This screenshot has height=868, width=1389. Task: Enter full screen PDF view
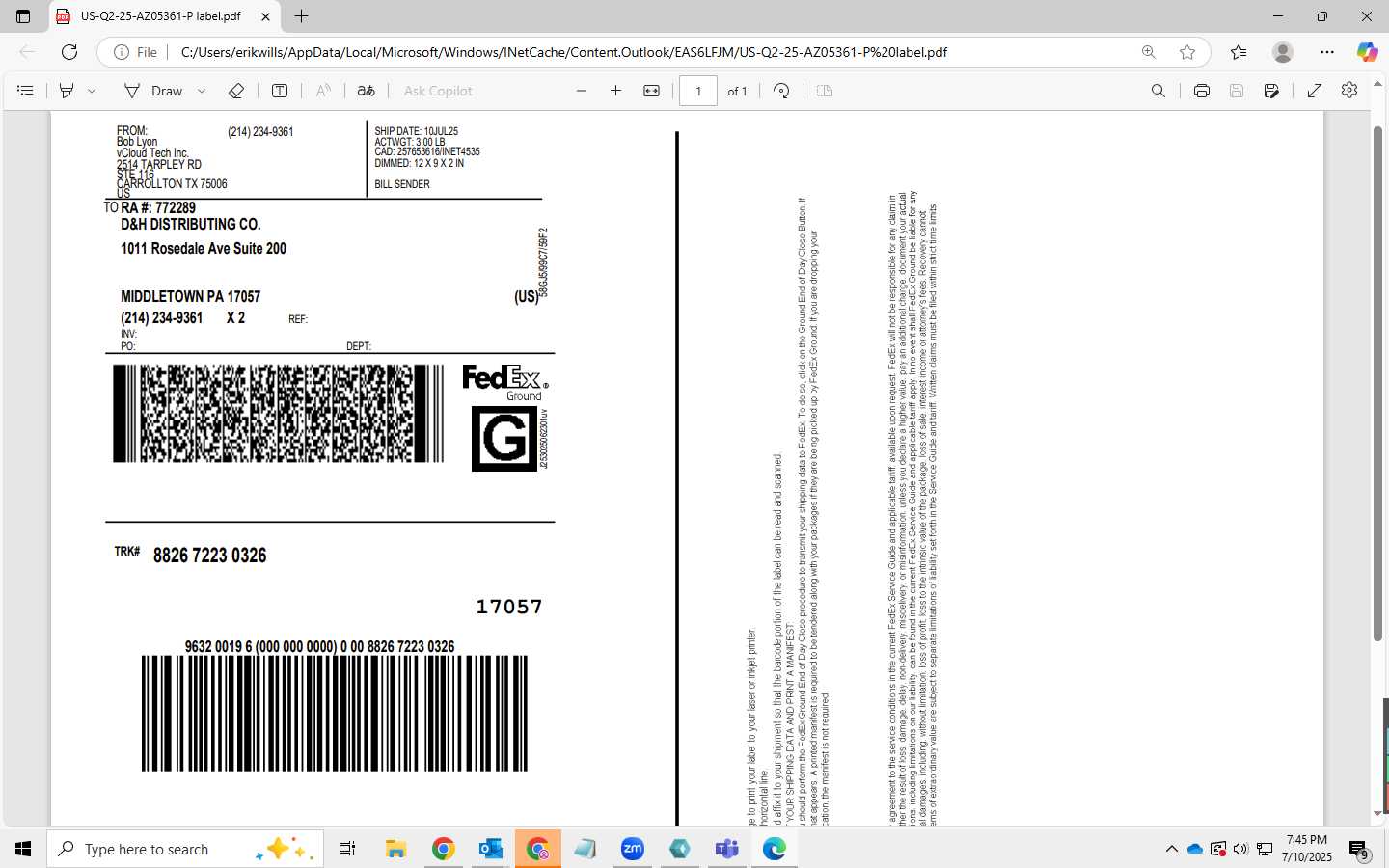[x=1315, y=91]
